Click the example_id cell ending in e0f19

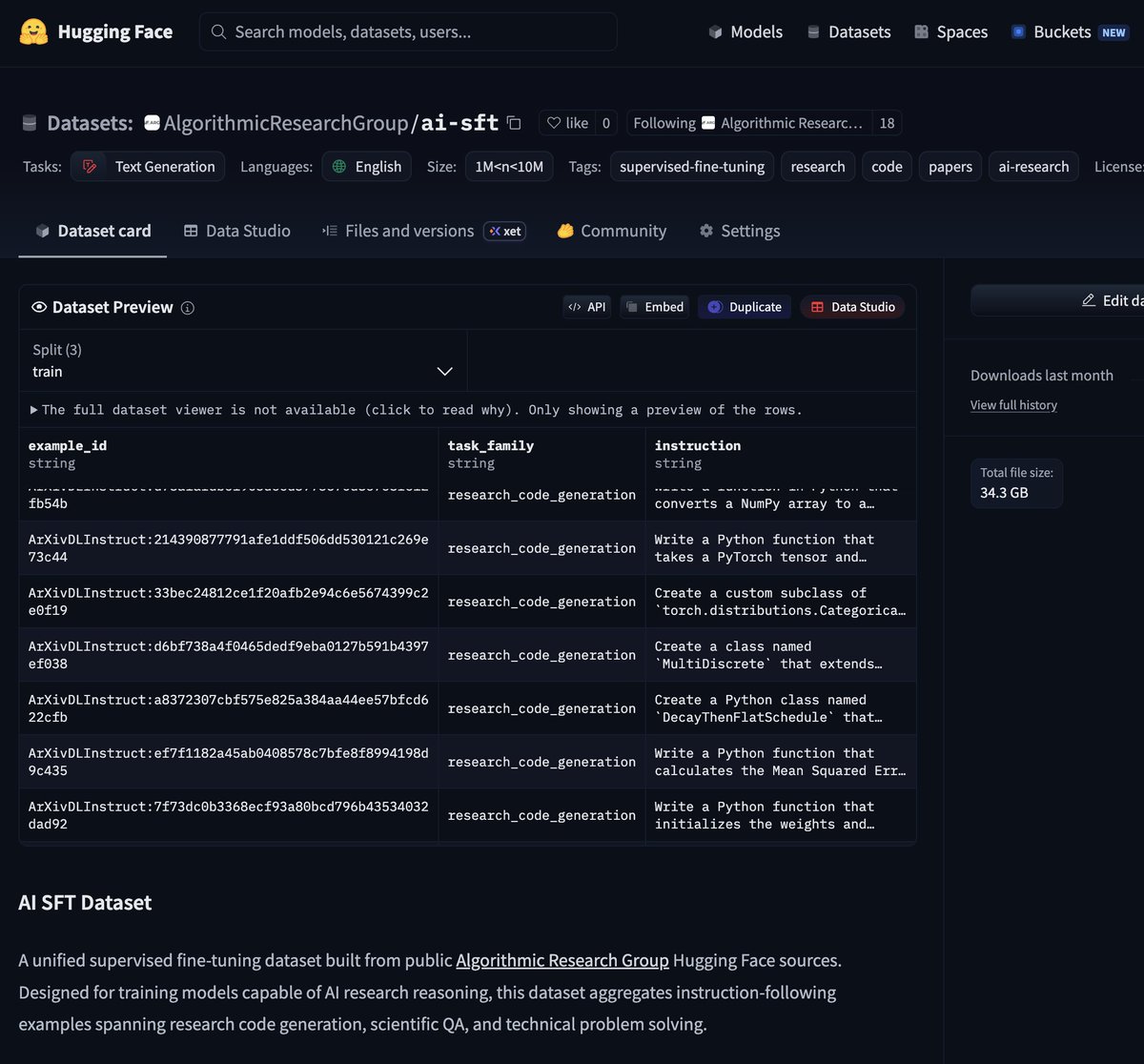229,602
